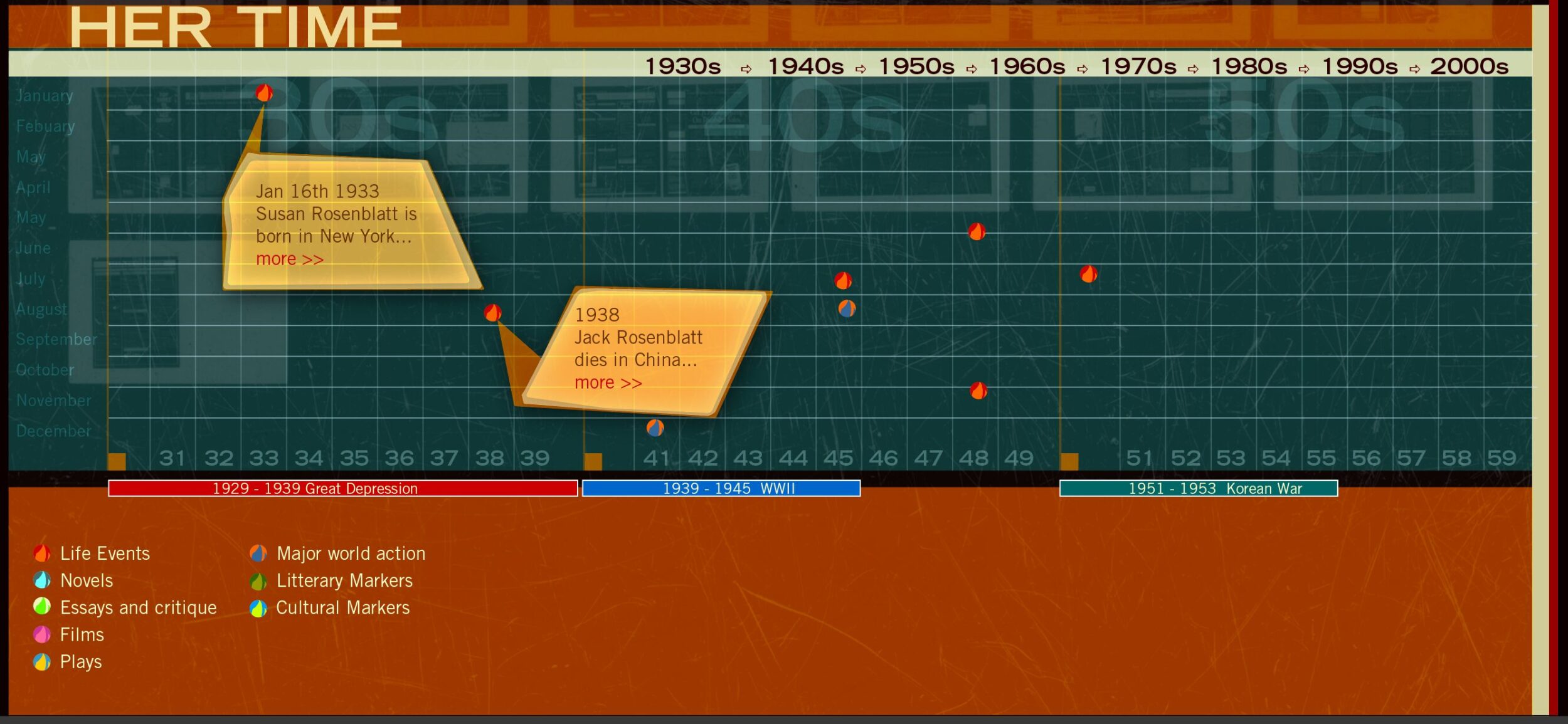Click the Litterary Markers legend icon

[x=258, y=582]
